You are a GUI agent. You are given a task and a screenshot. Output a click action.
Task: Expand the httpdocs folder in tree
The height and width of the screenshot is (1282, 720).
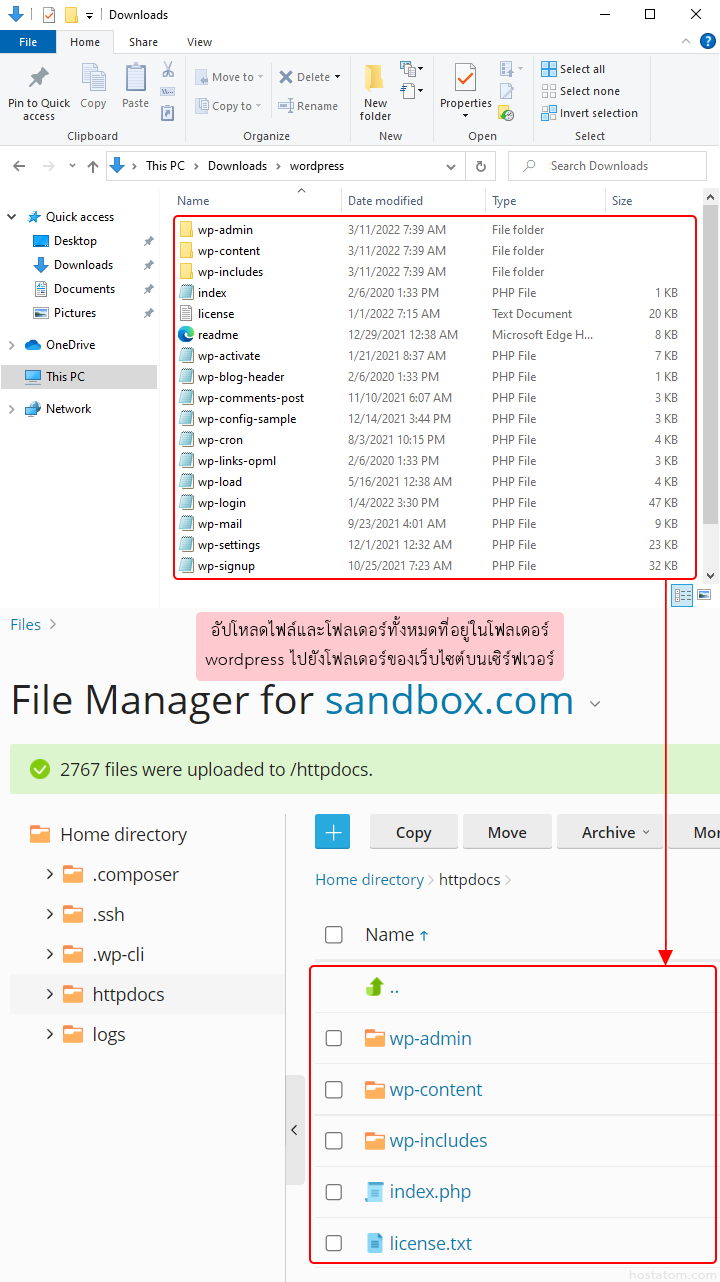click(x=49, y=994)
